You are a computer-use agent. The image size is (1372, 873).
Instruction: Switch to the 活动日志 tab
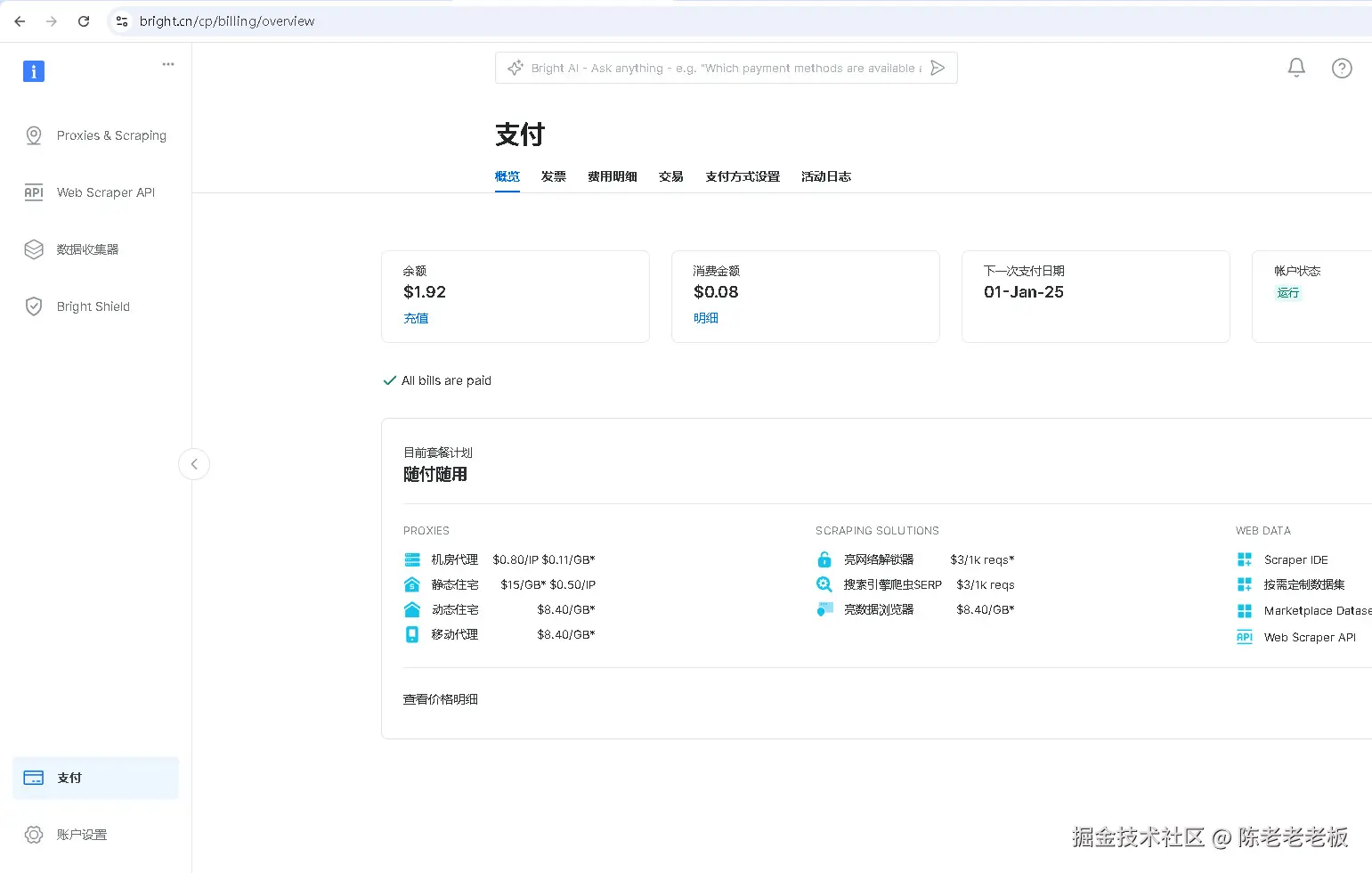coord(826,176)
